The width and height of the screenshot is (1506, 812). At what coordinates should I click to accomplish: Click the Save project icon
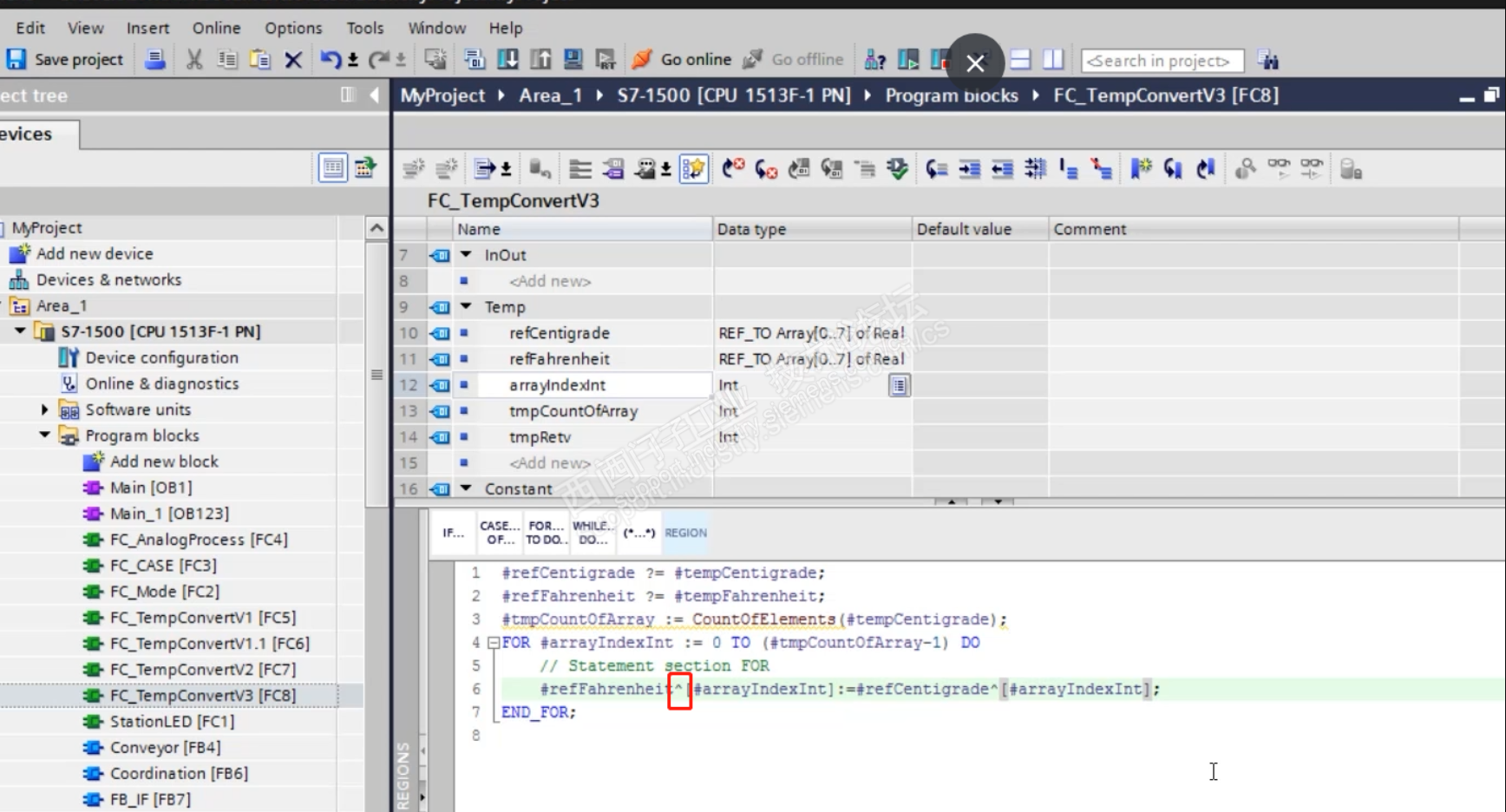click(x=16, y=59)
